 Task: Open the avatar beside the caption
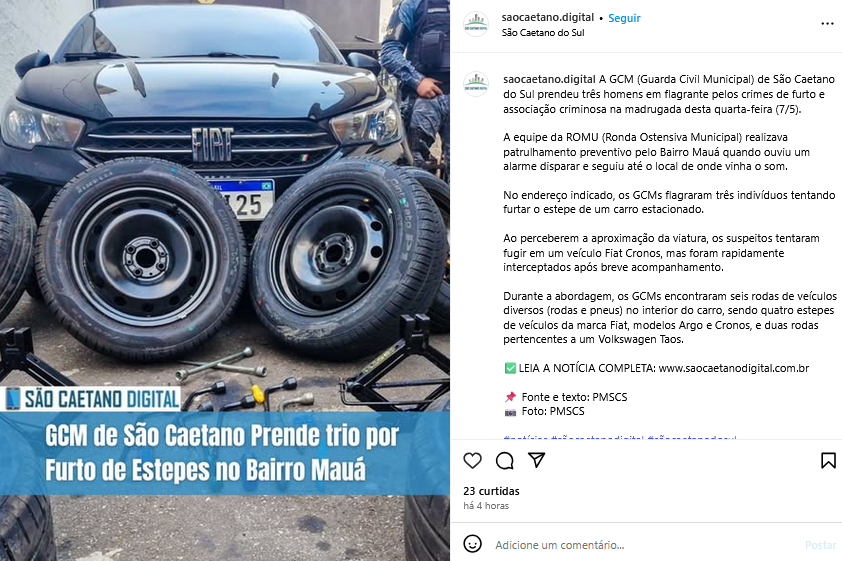[x=476, y=84]
